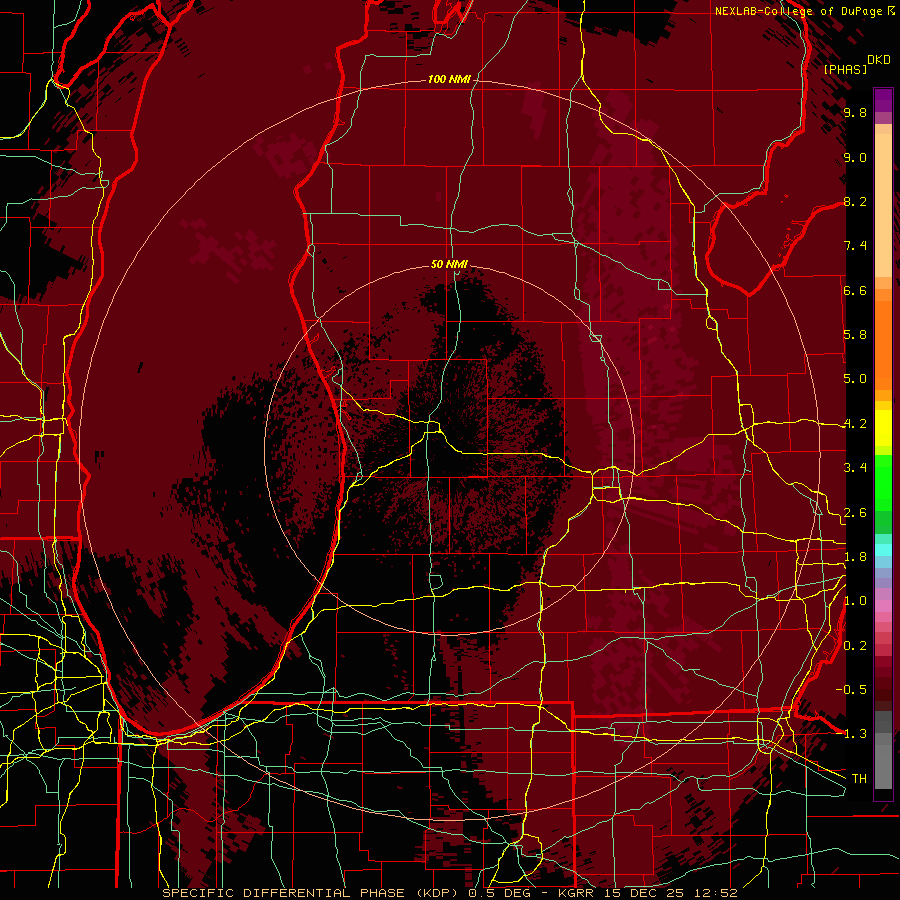Click the 8.2 legend value
Viewport: 900px width, 900px height.
pos(855,201)
